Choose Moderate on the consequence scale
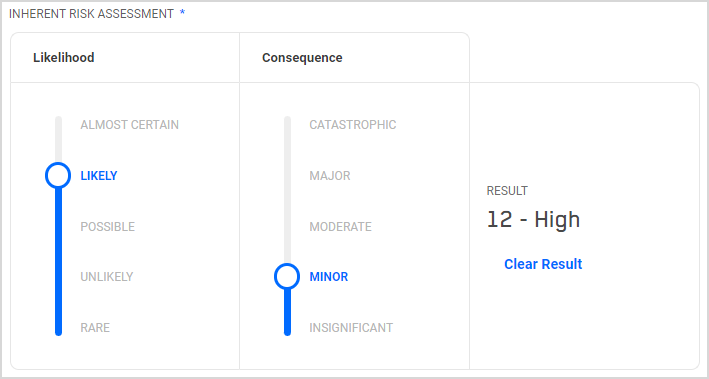The width and height of the screenshot is (709, 379). [340, 227]
